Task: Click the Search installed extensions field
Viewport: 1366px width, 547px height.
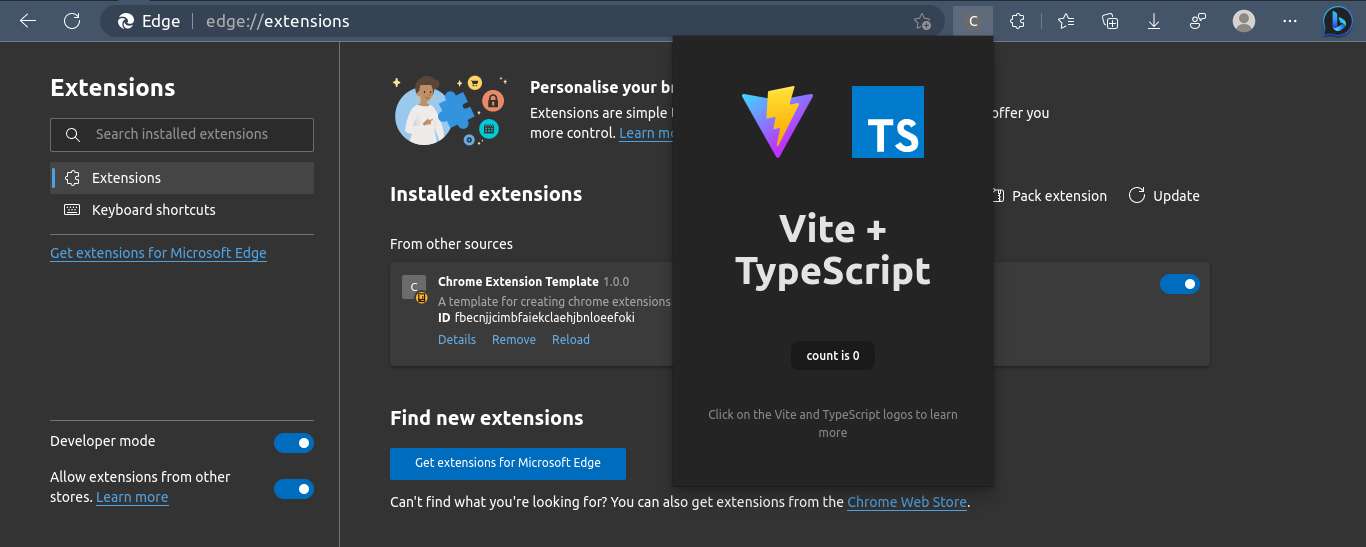Action: pyautogui.click(x=182, y=134)
